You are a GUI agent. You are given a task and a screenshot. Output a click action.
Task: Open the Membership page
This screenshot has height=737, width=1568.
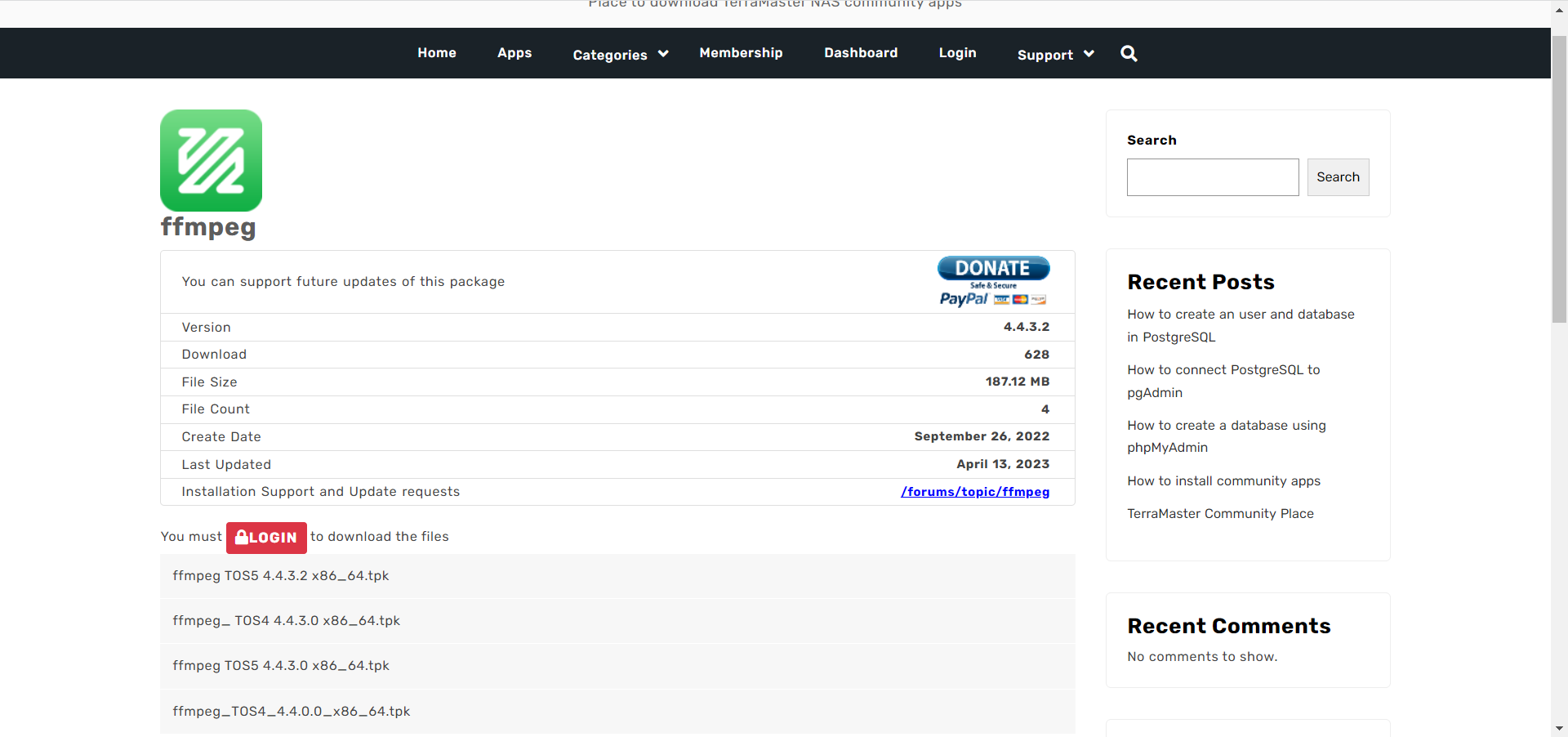pos(741,53)
